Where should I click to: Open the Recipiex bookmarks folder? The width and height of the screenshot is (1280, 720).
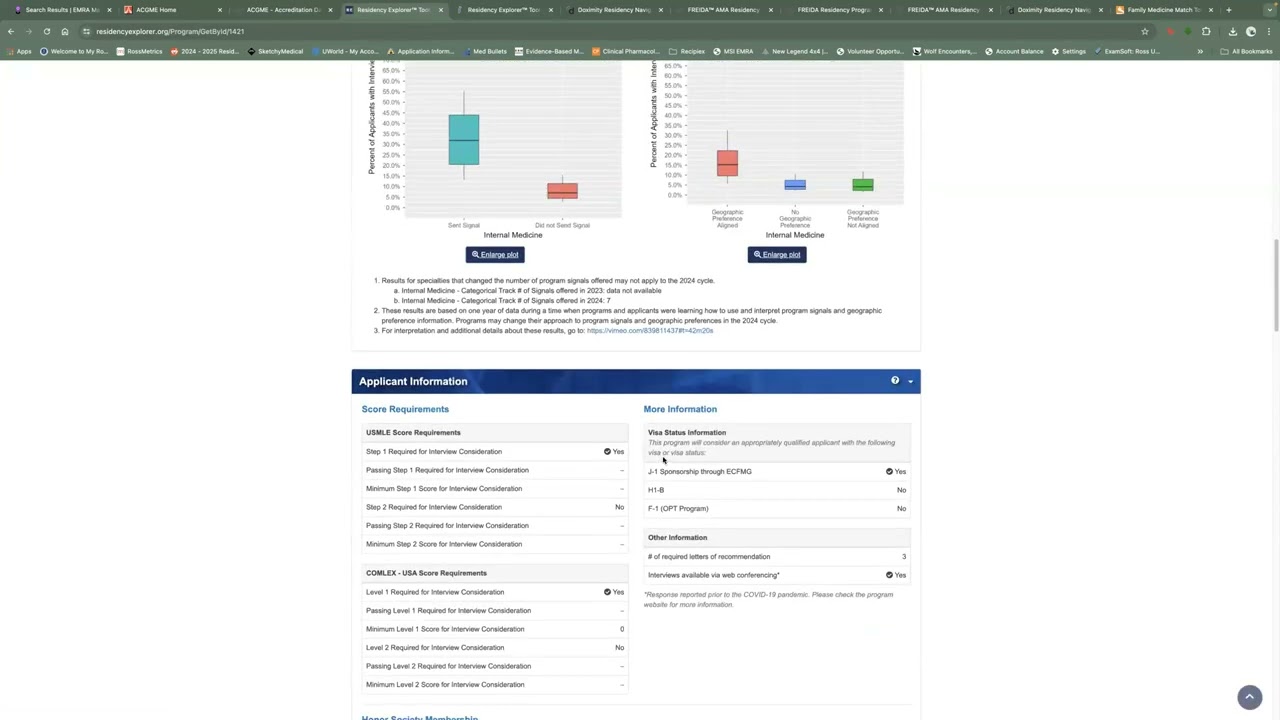pos(687,51)
